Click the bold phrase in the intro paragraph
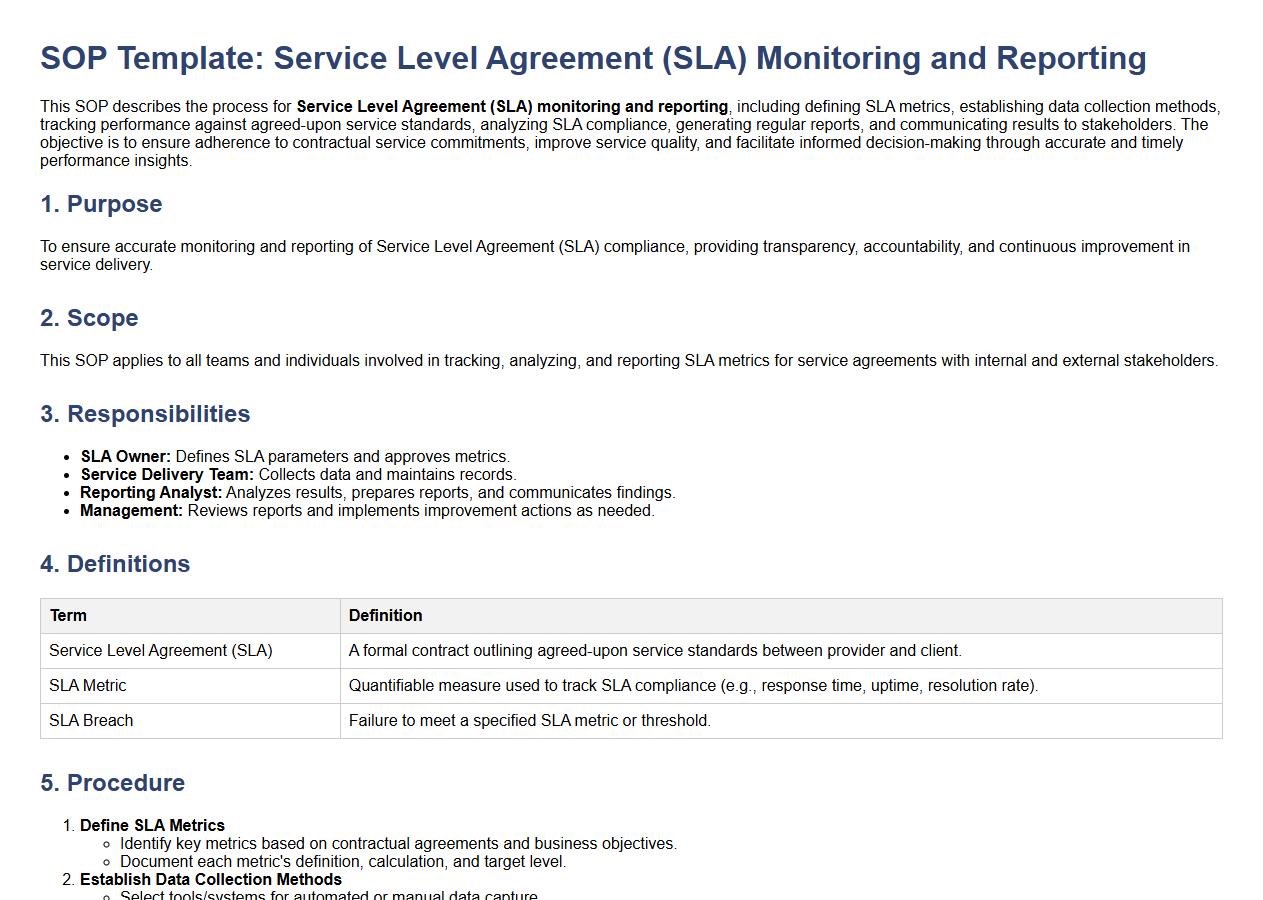Image resolution: width=1263 pixels, height=900 pixels. [x=512, y=107]
